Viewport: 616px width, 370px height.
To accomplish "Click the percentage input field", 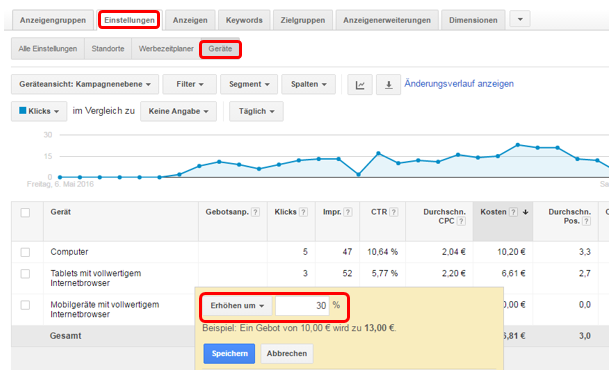I will coord(302,306).
